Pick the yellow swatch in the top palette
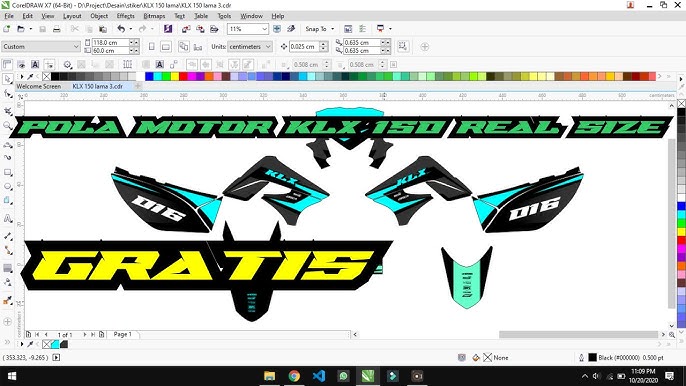The width and height of the screenshot is (686, 386). (x=175, y=76)
